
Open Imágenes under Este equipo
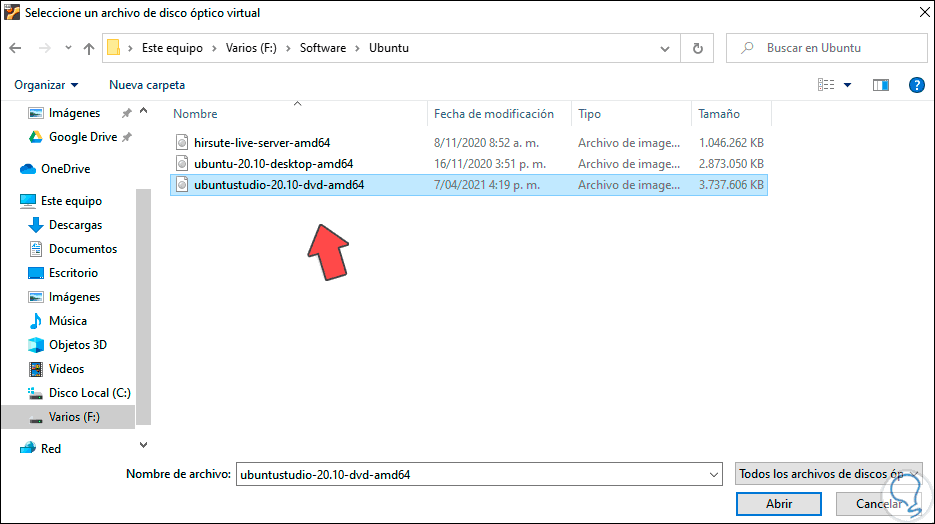pyautogui.click(x=74, y=297)
